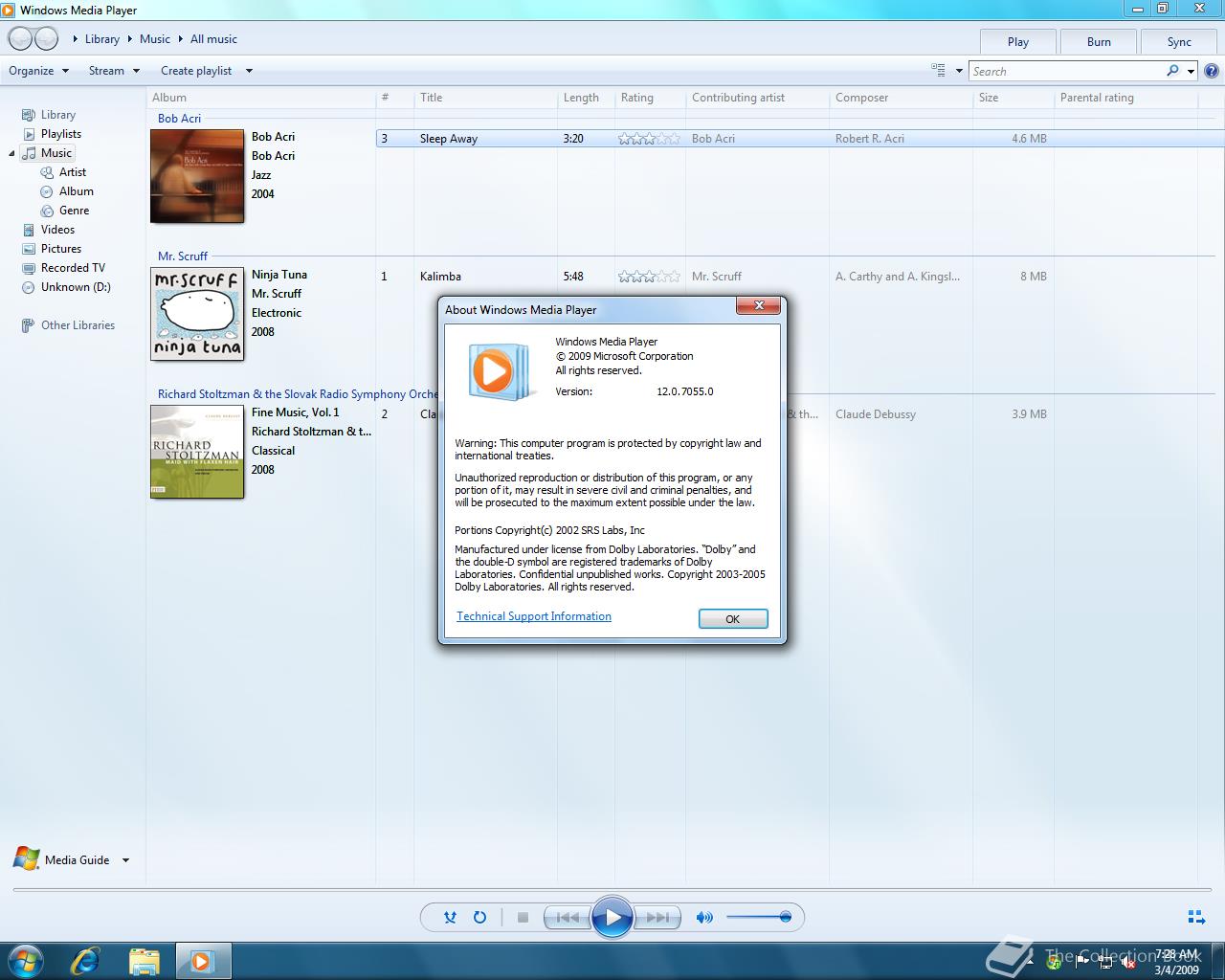Select the Music node in sidebar
Image resolution: width=1225 pixels, height=980 pixels.
[48, 153]
